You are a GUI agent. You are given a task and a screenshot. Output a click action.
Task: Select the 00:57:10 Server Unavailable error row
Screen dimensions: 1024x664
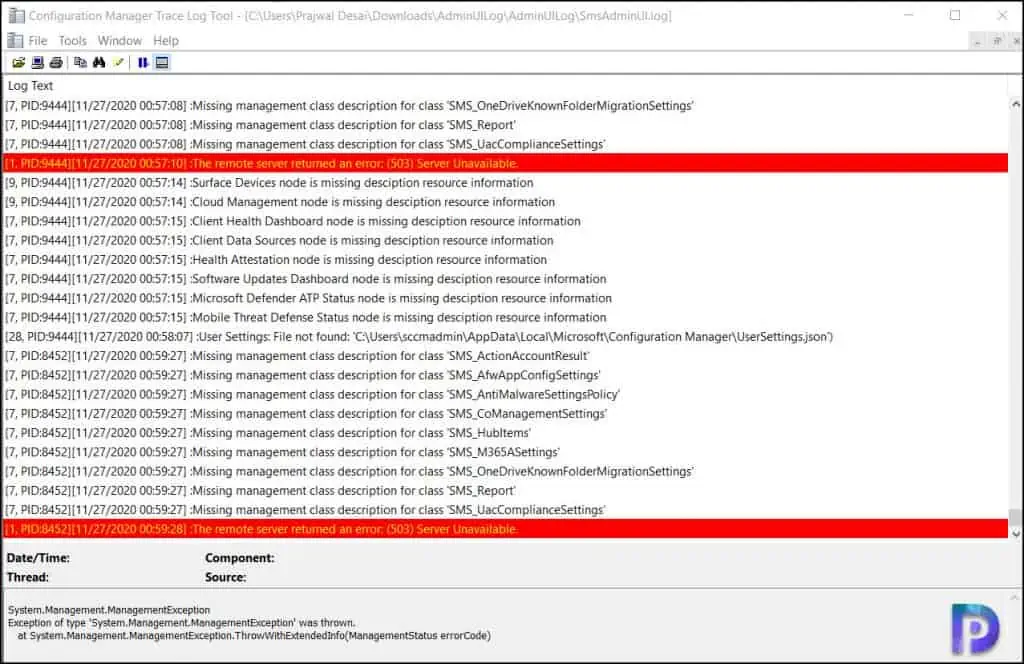click(x=506, y=163)
